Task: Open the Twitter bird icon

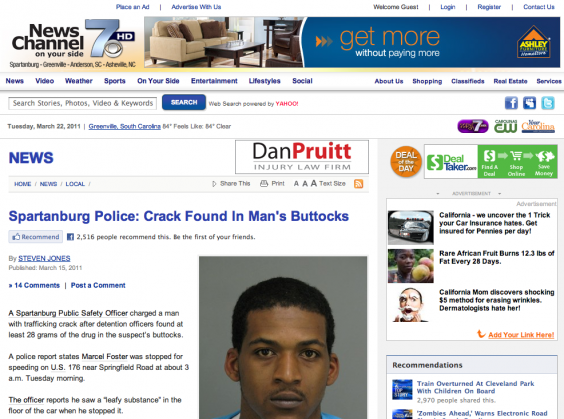Action: point(548,103)
